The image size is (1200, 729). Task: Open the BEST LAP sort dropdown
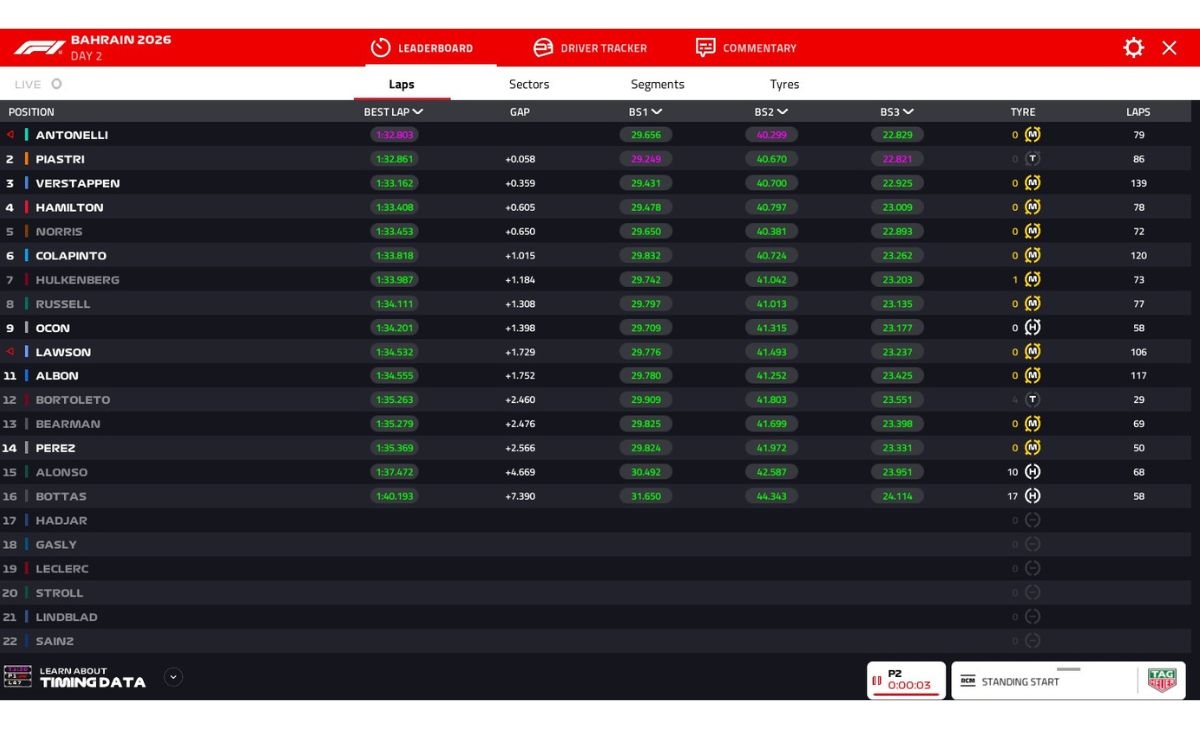(x=401, y=112)
